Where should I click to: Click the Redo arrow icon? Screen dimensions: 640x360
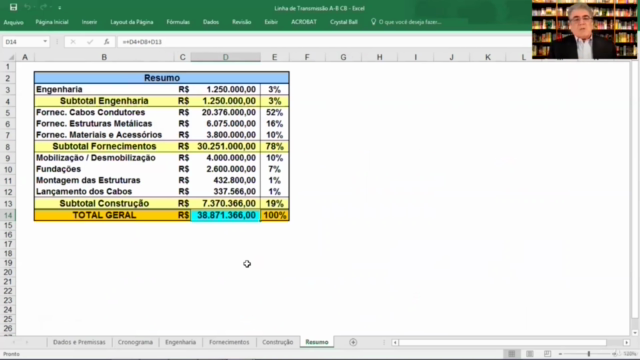pos(43,7)
